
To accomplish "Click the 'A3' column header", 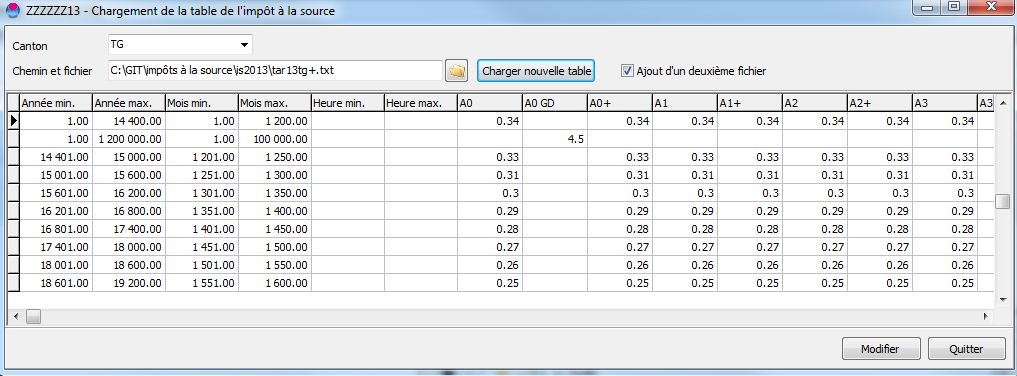I will tap(945, 103).
